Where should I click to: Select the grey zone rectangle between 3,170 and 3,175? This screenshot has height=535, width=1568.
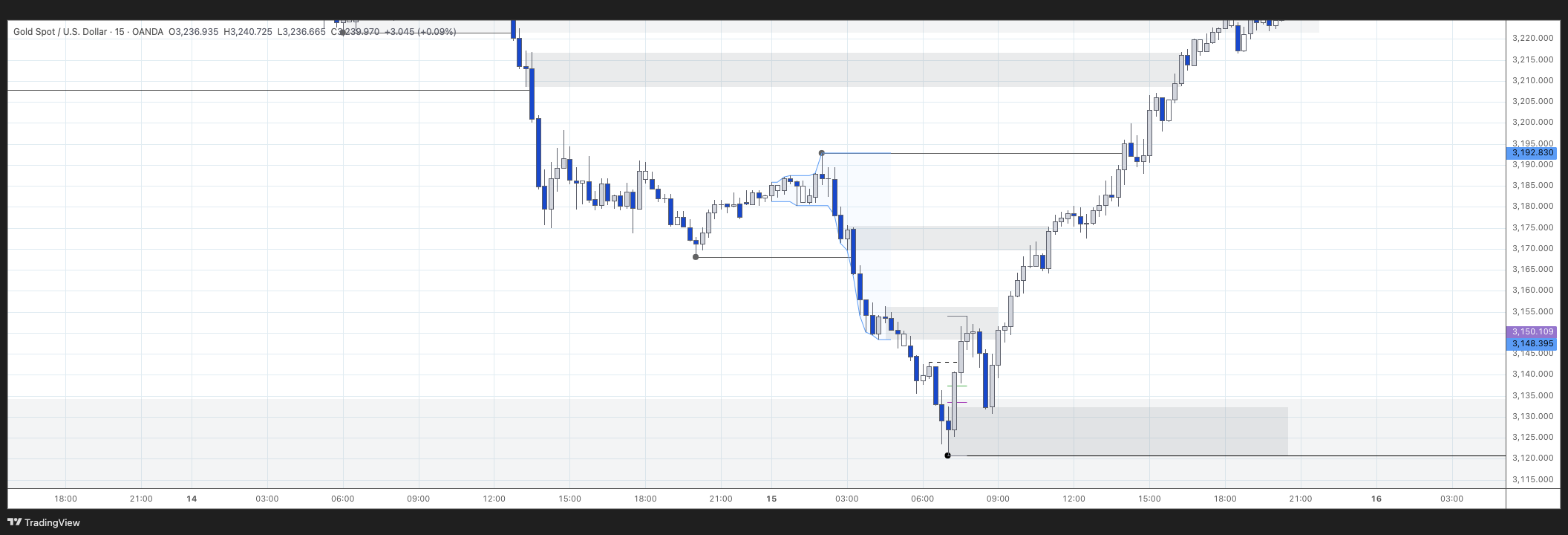click(x=950, y=238)
